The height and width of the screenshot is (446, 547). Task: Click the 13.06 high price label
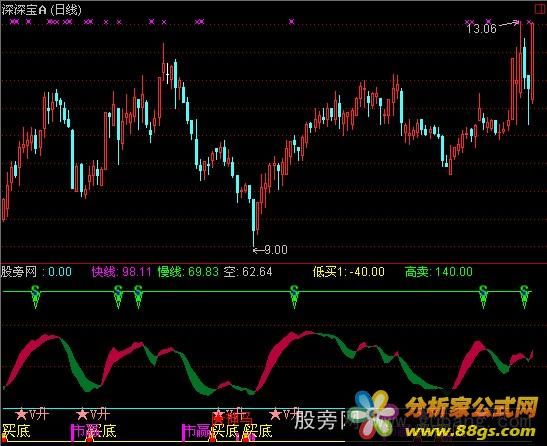click(481, 29)
